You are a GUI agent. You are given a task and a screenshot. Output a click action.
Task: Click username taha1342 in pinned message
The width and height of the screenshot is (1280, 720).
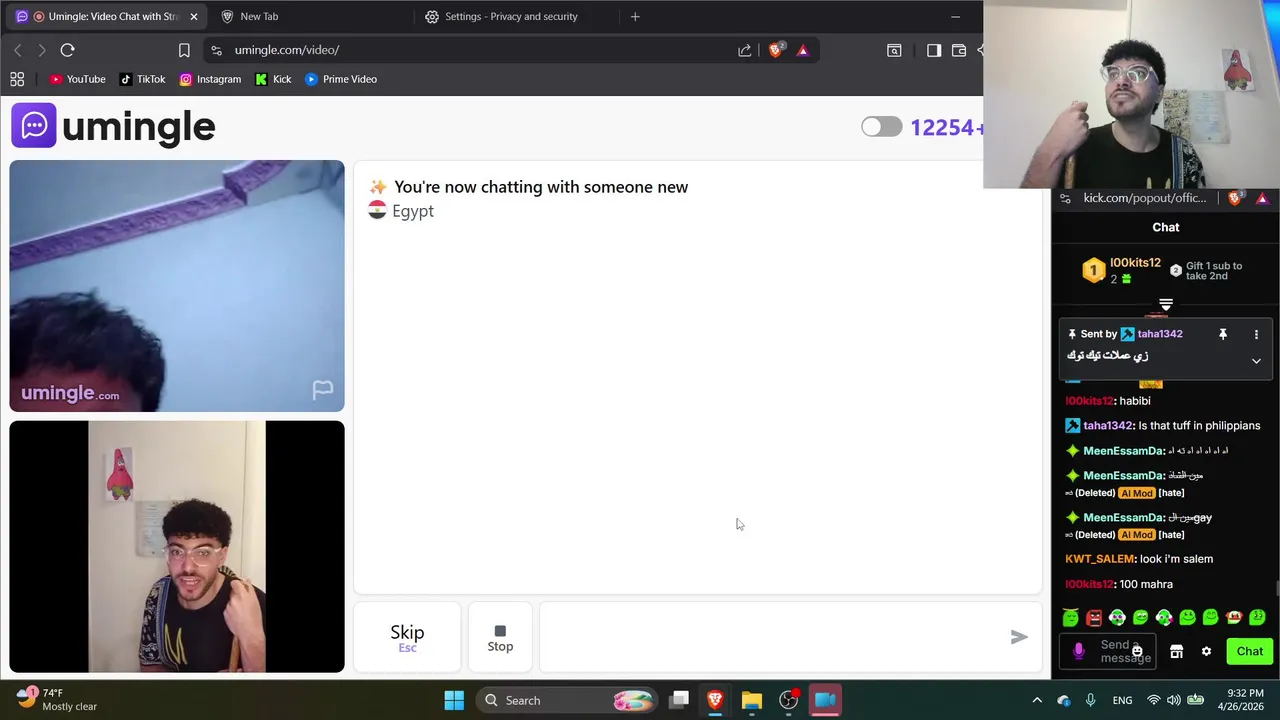click(1159, 334)
